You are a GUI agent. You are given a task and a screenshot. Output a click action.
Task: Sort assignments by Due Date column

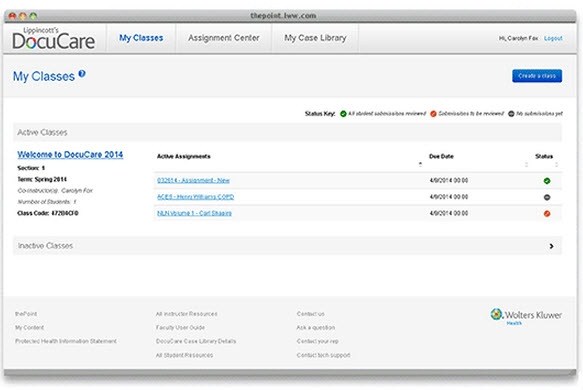441,156
